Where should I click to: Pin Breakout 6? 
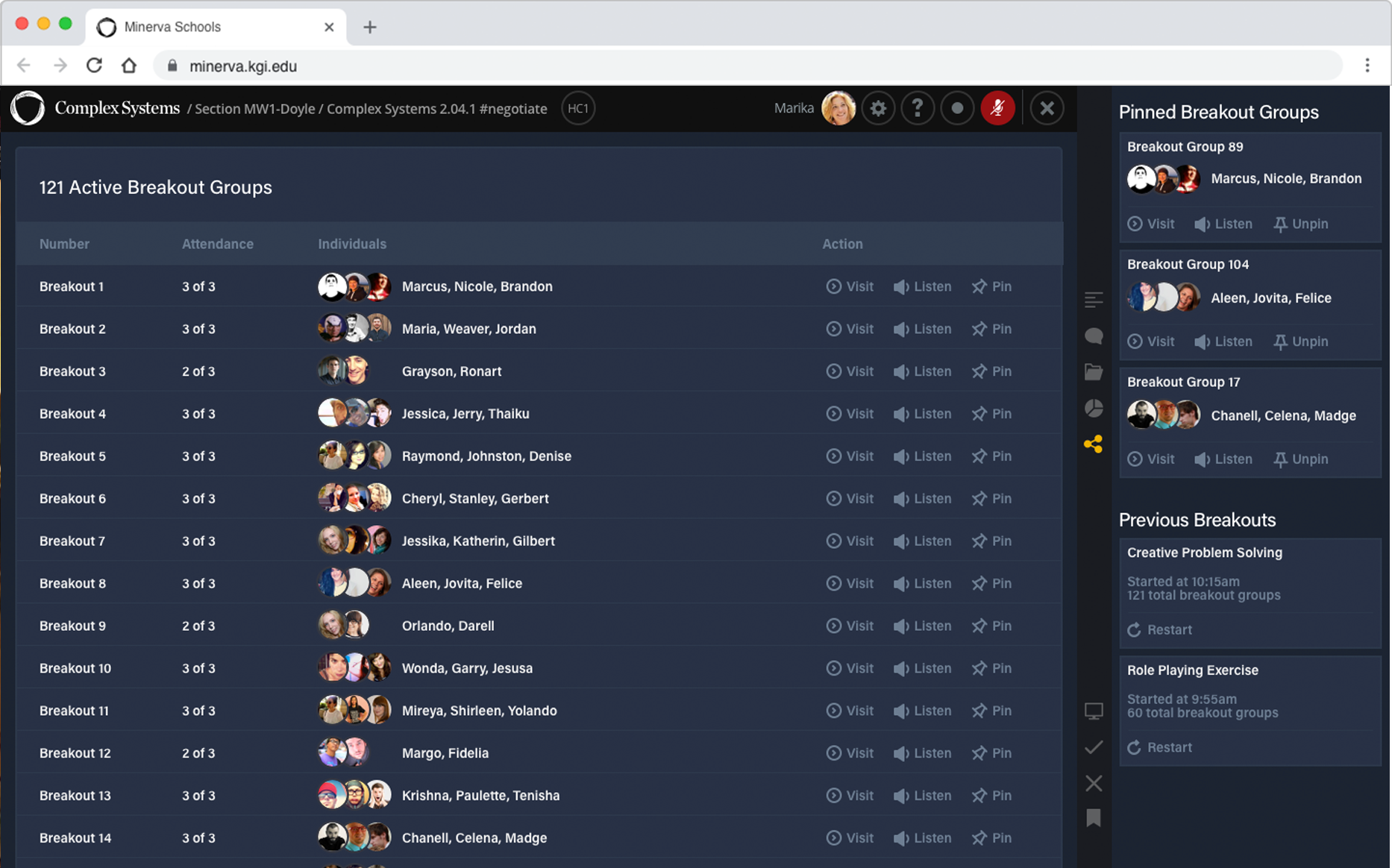click(x=991, y=499)
